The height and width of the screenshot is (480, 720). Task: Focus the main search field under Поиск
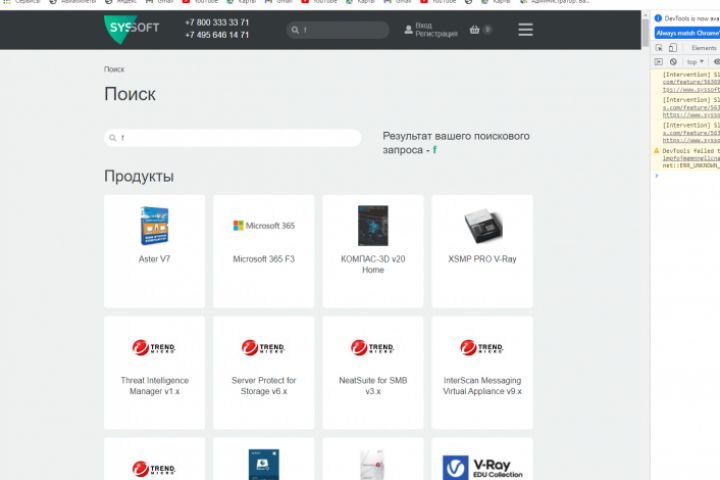tap(232, 138)
